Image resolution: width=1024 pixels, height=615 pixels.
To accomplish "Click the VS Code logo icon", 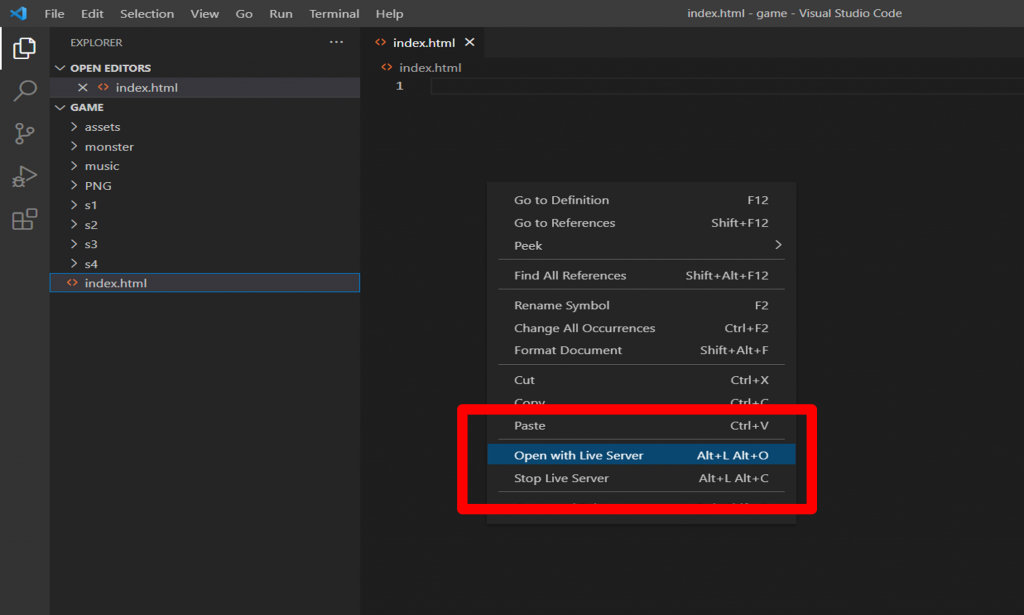I will coord(18,13).
